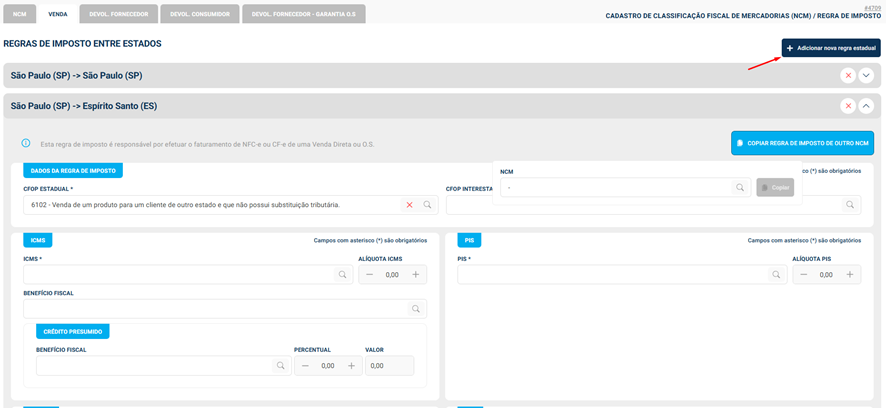
Task: Click Adicionar nova regra estadual button
Action: pos(831,48)
